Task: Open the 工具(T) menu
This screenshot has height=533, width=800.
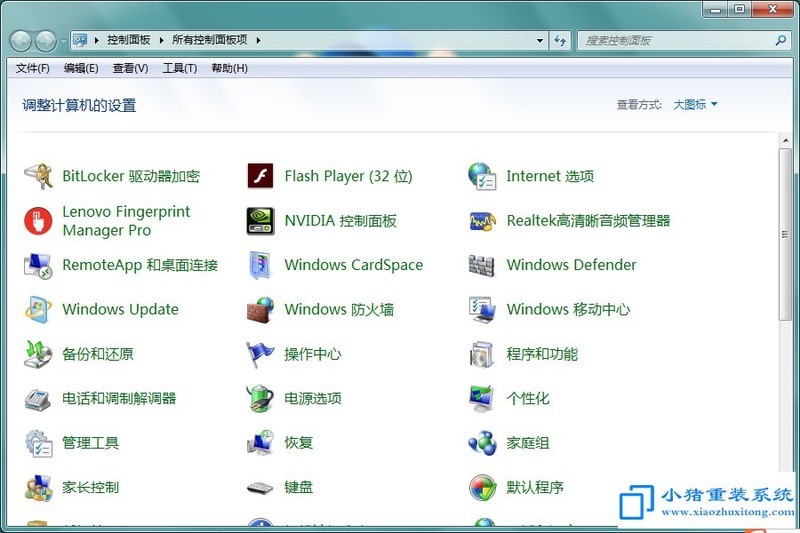Action: tap(180, 68)
